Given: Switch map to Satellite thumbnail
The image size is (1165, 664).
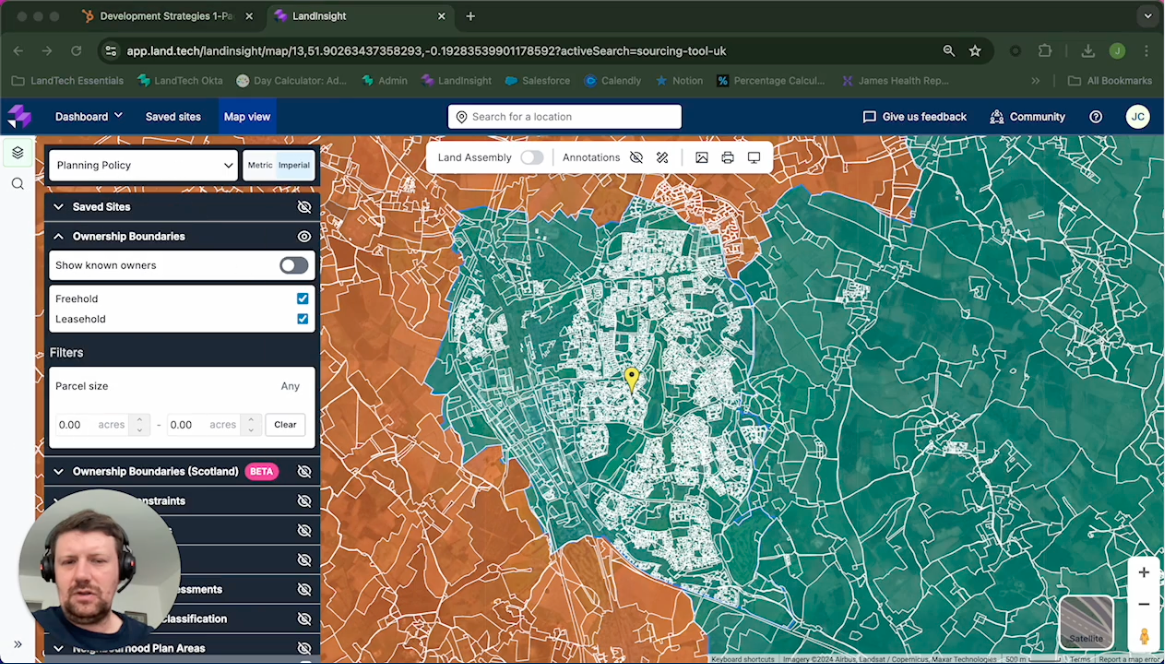Looking at the screenshot, I should [x=1086, y=622].
